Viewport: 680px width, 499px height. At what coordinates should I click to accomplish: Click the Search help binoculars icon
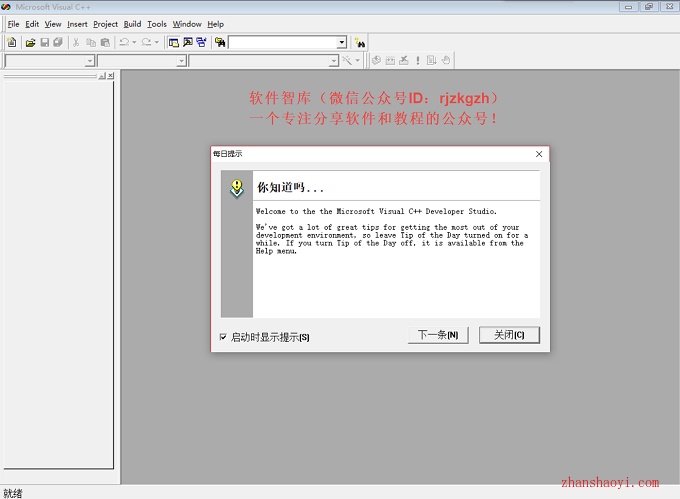click(360, 42)
